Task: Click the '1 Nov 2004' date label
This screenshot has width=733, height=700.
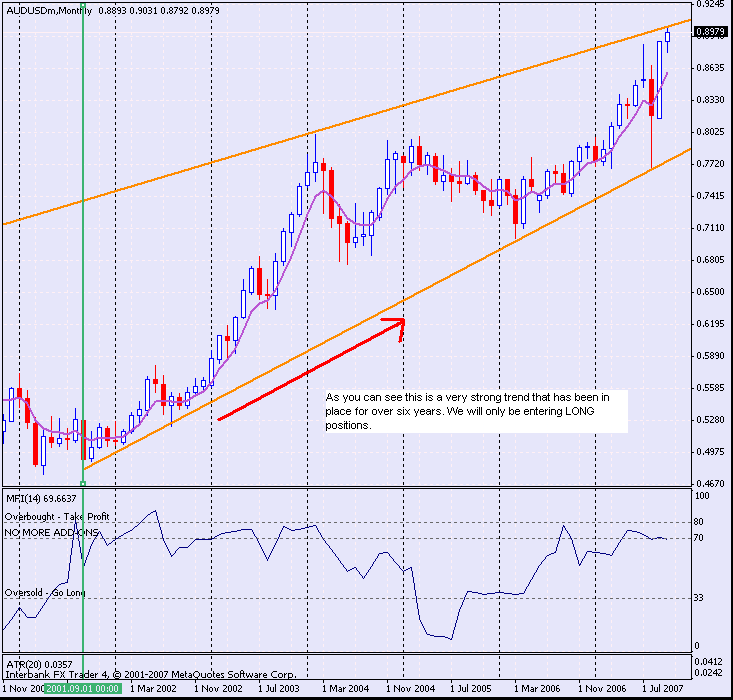Action: coord(410,688)
